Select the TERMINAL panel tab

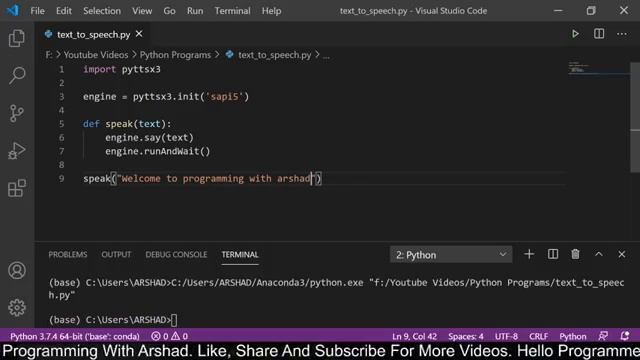point(240,255)
